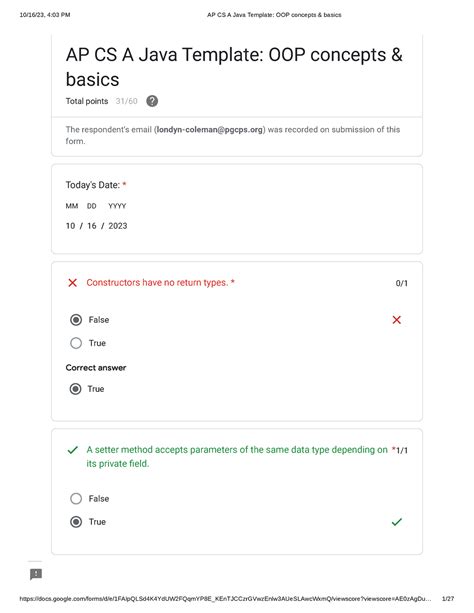The width and height of the screenshot is (474, 613).
Task: Click the londyn-coleman@pgcps.org email text
Action: click(x=210, y=129)
